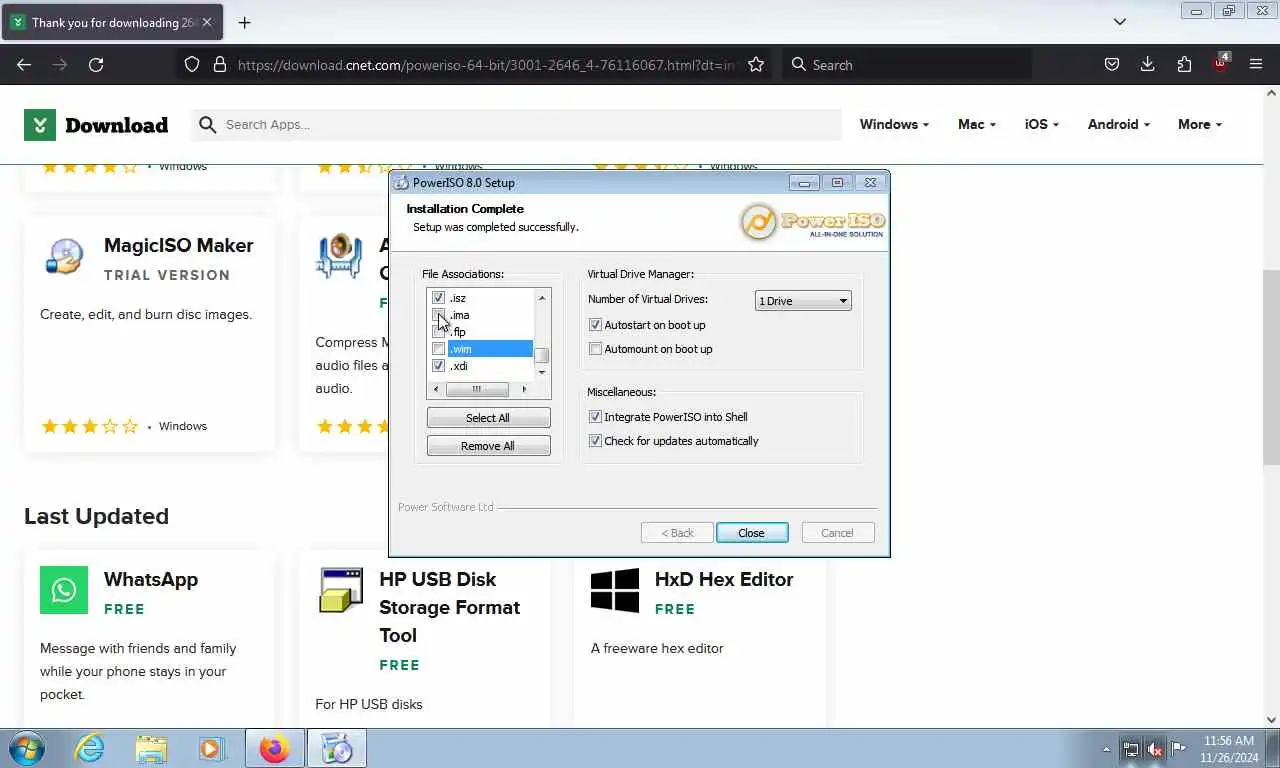Open MagicISO Maker app icon

point(64,257)
